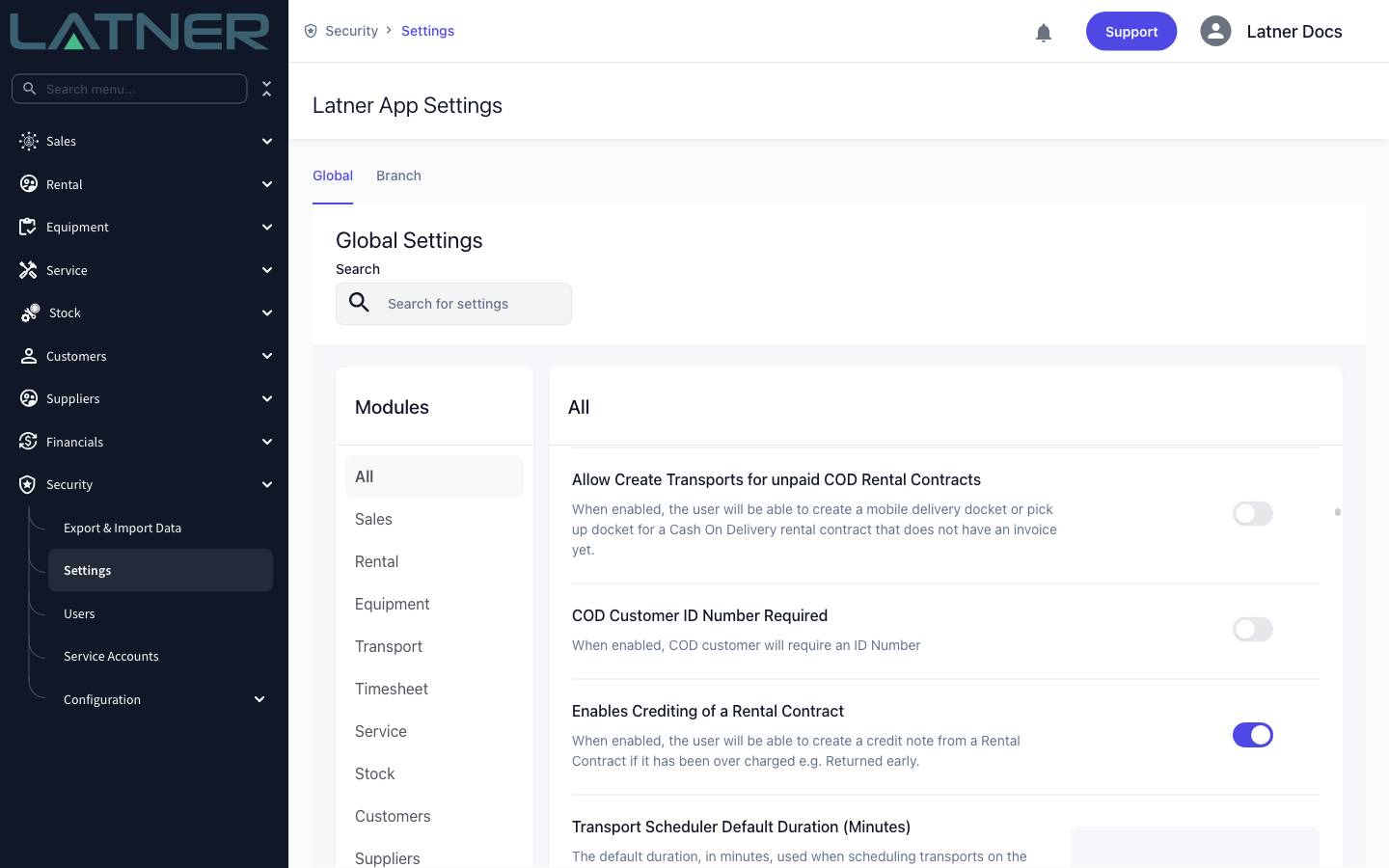Expand the Rental menu chevron

click(x=267, y=184)
